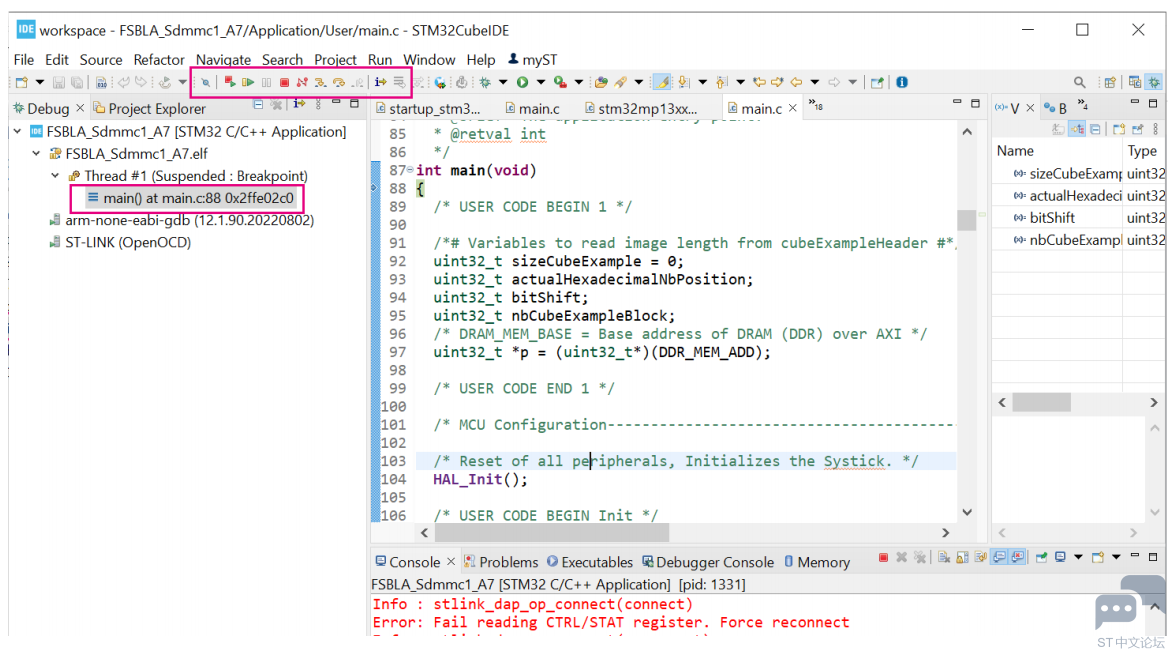
Task: Open the Navigate menu
Action: click(x=223, y=60)
